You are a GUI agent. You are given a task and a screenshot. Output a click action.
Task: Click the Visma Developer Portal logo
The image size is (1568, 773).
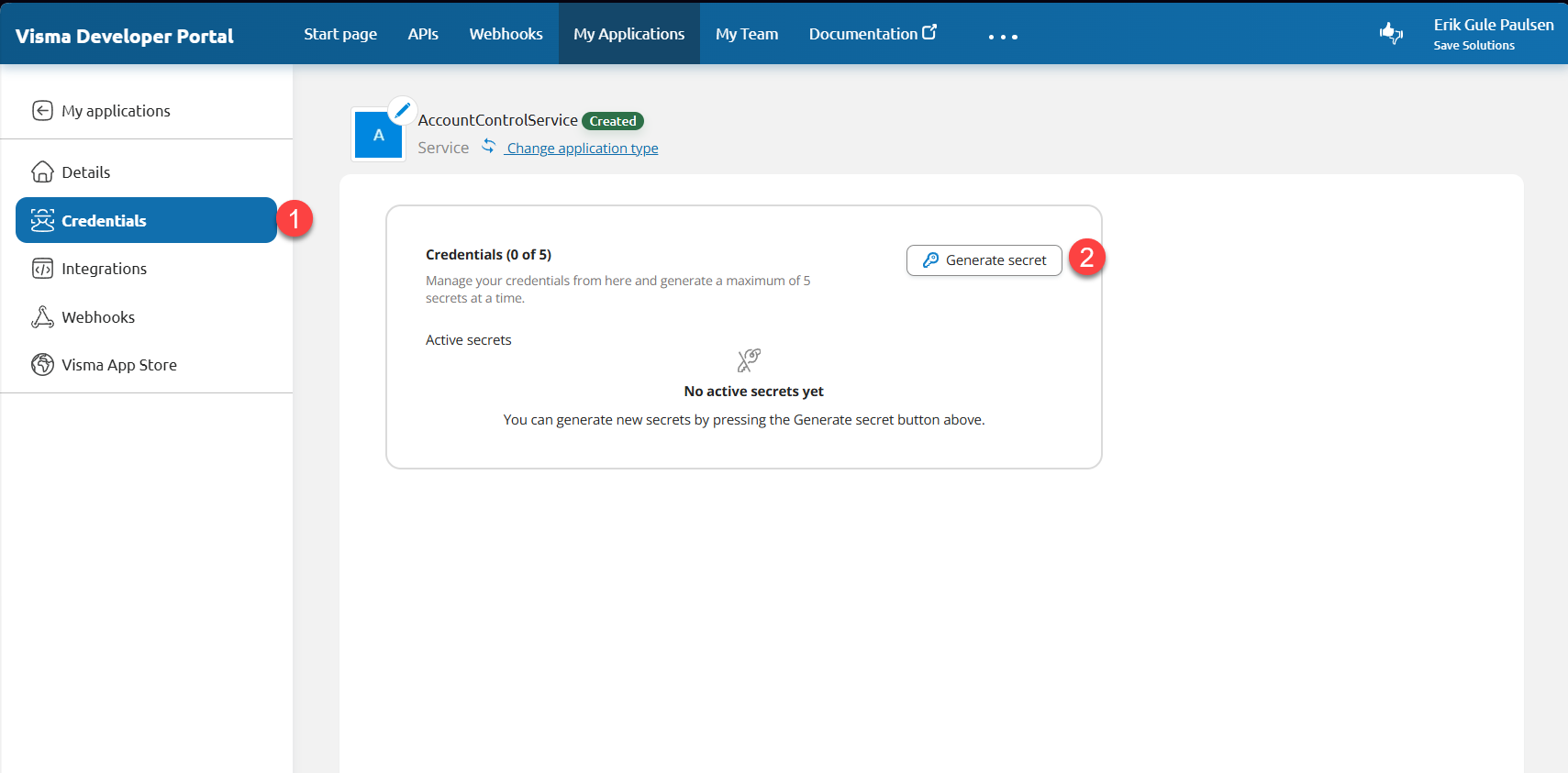coord(125,36)
